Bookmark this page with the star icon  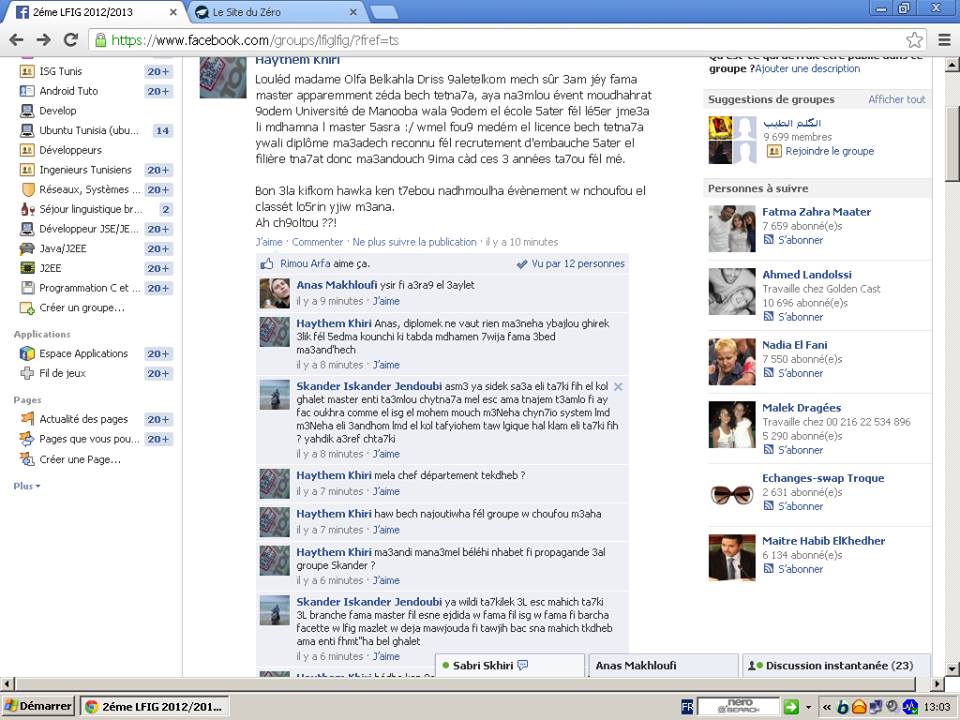click(x=914, y=40)
